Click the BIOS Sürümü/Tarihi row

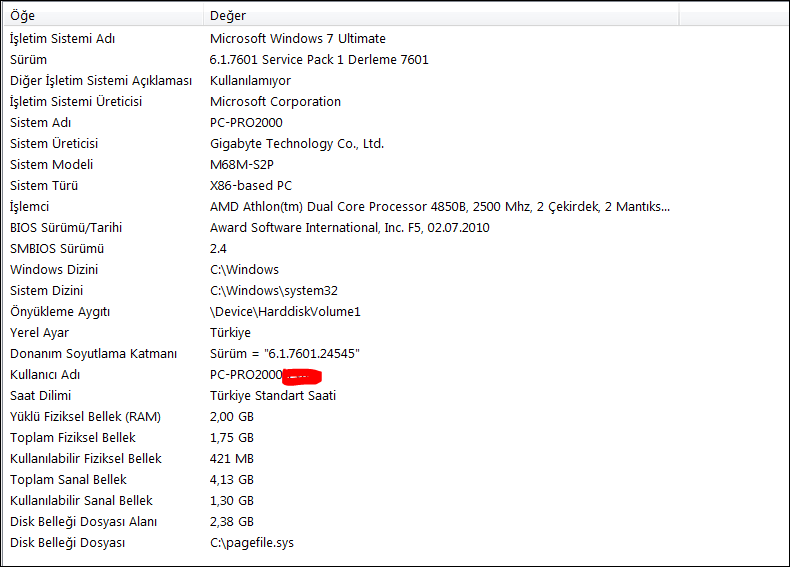point(64,227)
